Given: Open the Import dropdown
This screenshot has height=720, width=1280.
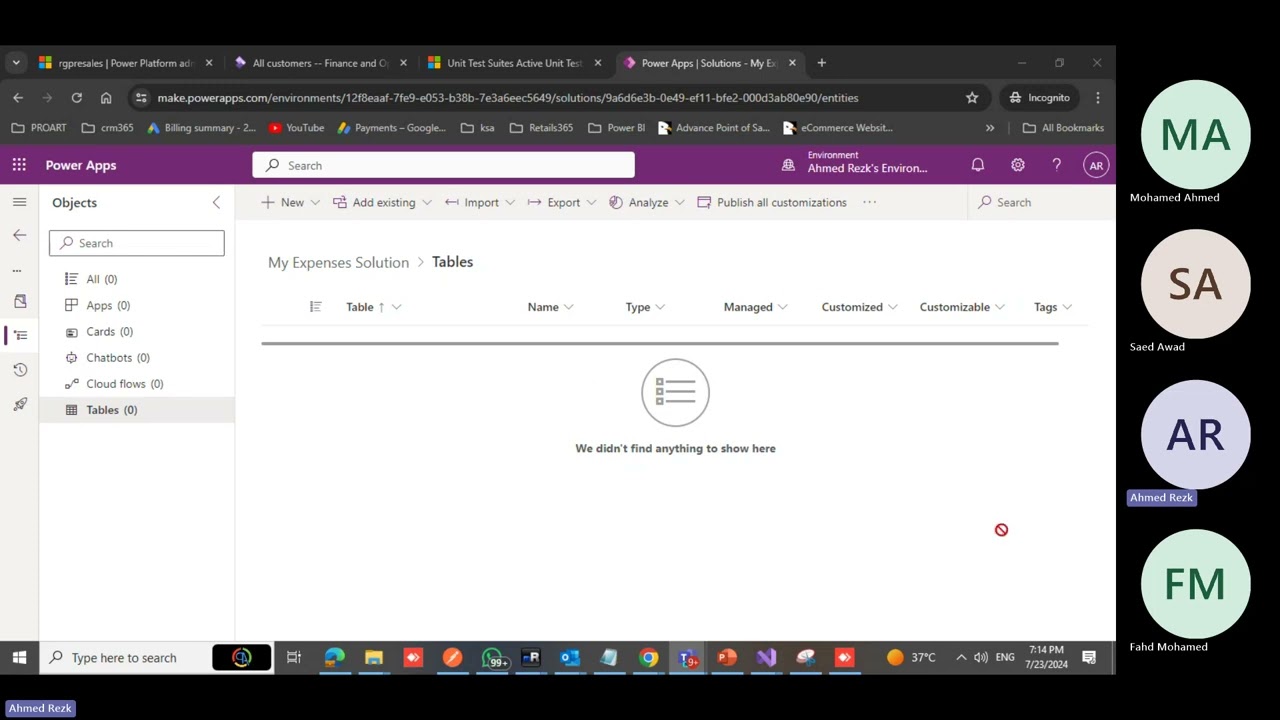Looking at the screenshot, I should [x=480, y=202].
